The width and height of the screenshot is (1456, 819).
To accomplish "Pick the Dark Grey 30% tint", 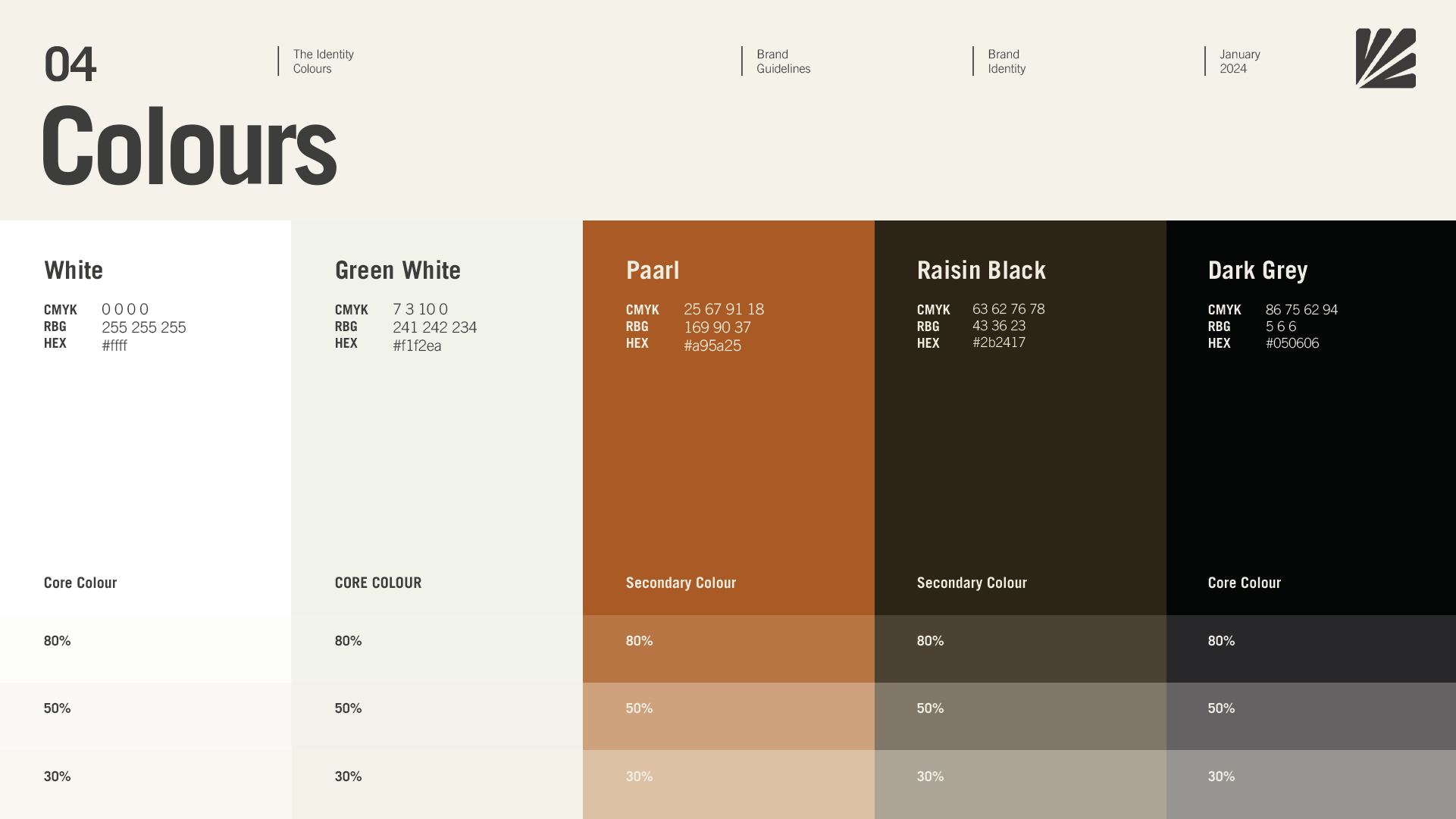I will (1310, 784).
